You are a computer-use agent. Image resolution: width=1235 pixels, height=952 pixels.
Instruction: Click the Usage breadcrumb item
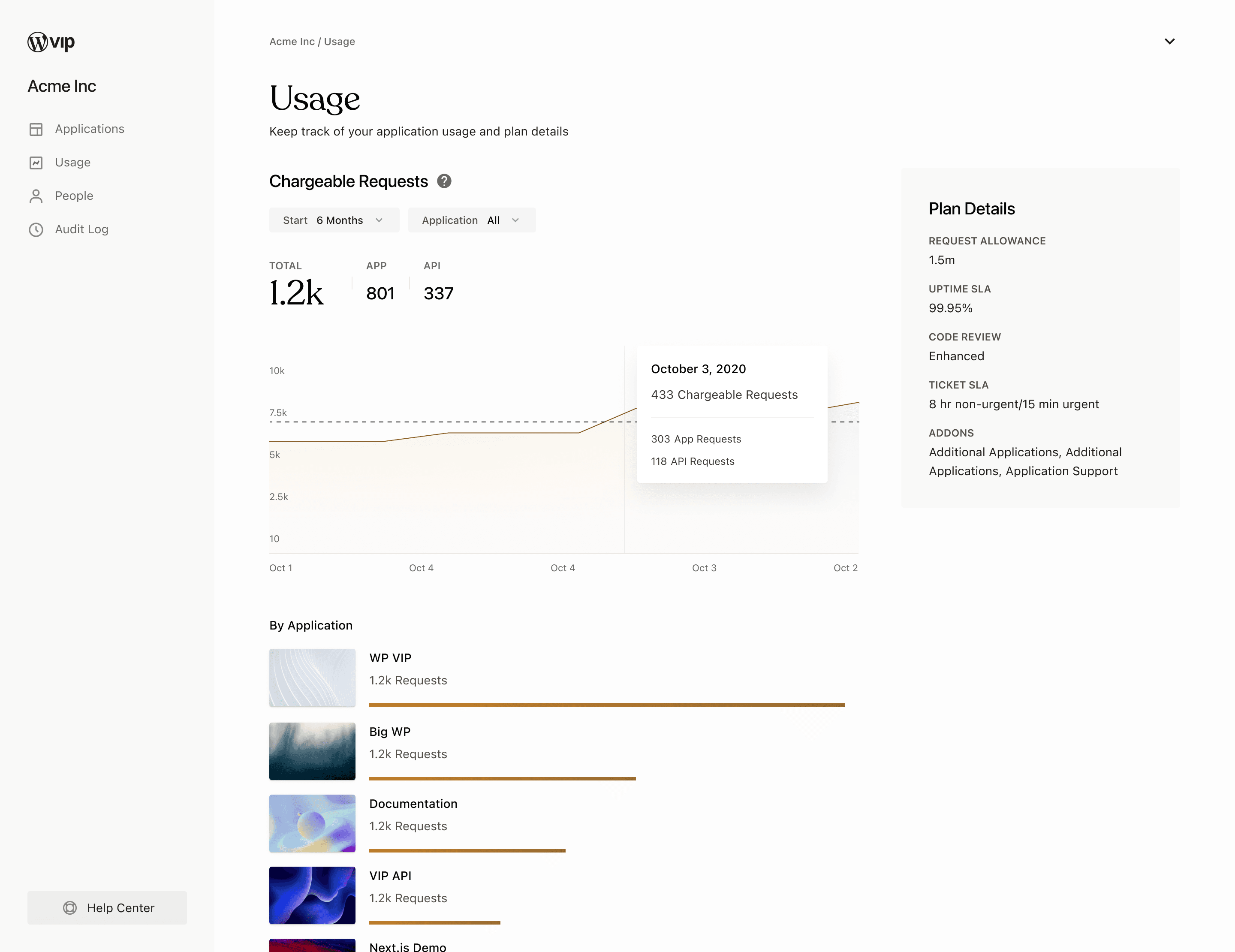tap(339, 41)
